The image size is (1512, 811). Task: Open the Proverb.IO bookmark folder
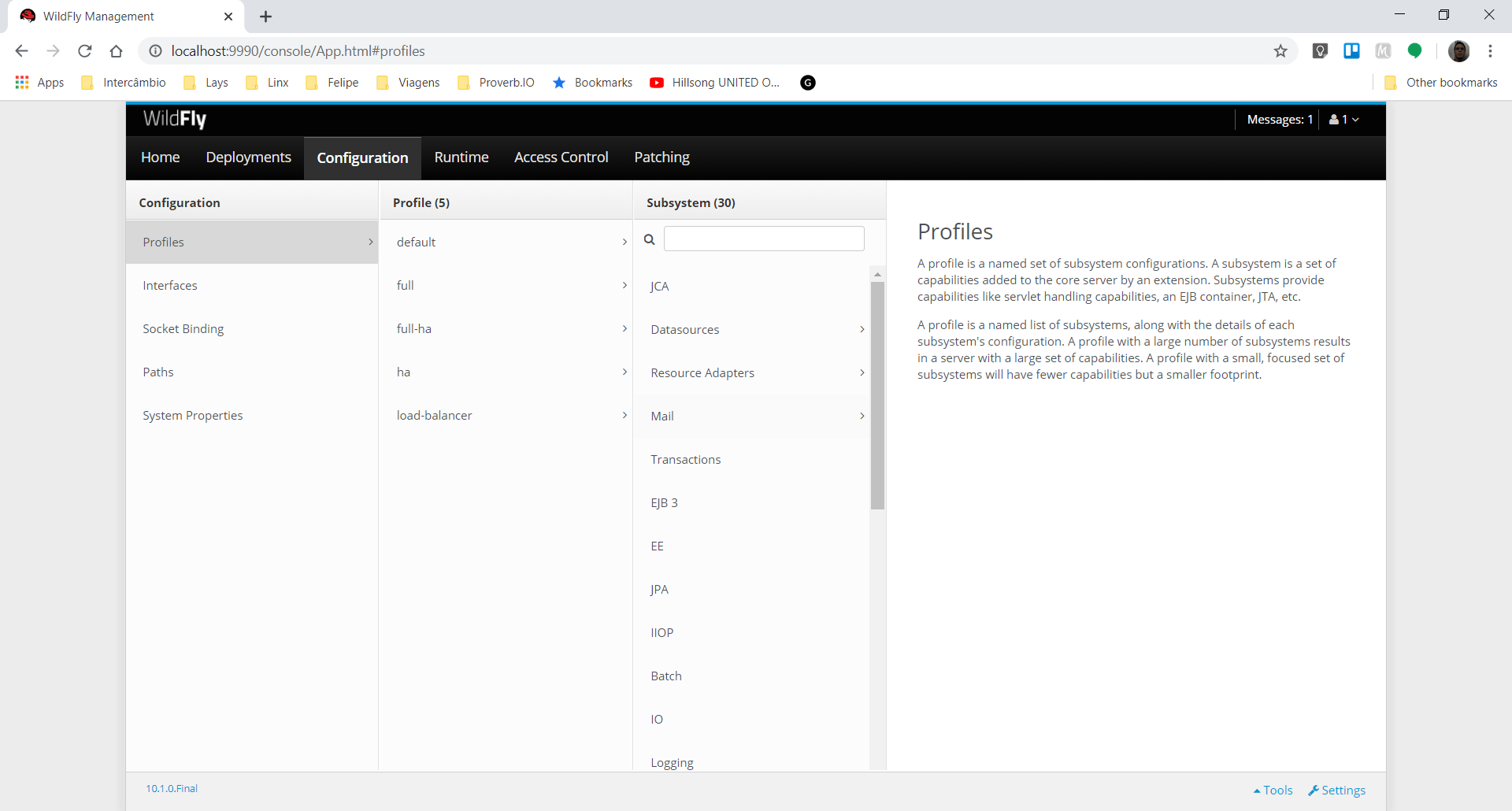tap(495, 83)
